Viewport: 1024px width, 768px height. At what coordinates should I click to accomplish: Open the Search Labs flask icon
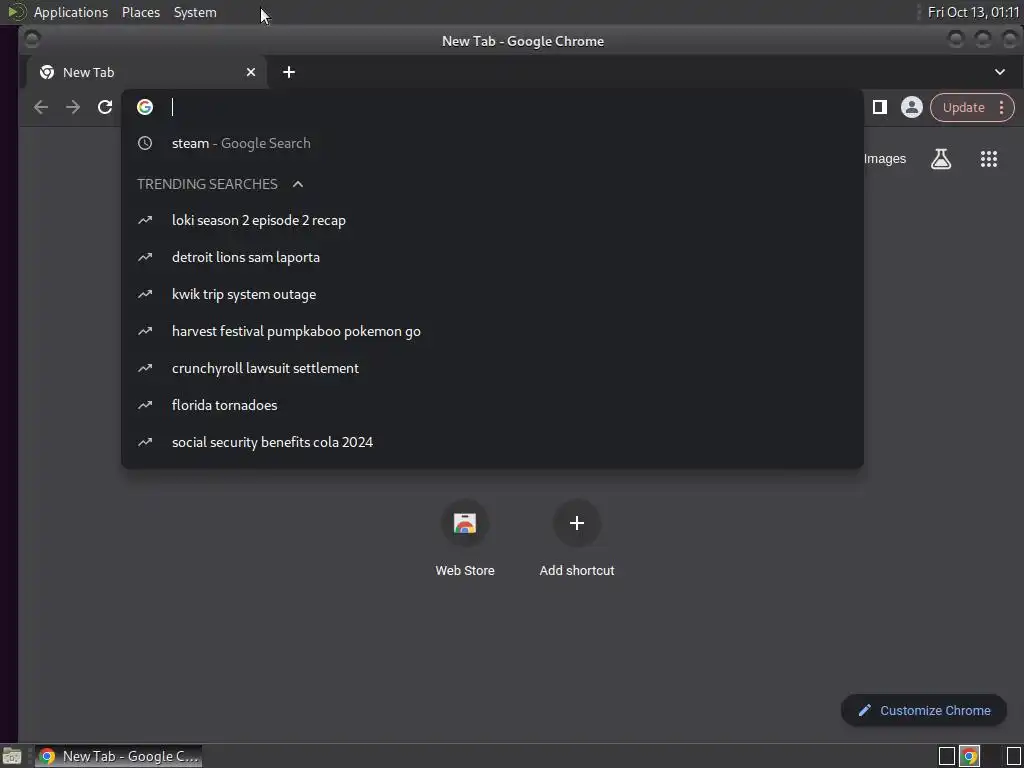pyautogui.click(x=940, y=159)
